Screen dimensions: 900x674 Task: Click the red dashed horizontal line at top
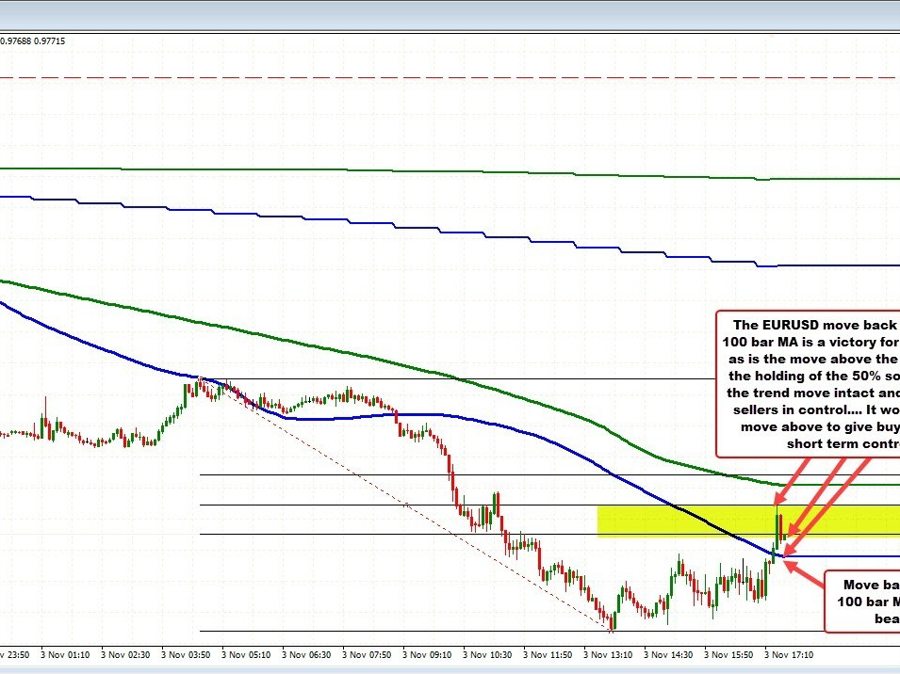click(x=450, y=77)
